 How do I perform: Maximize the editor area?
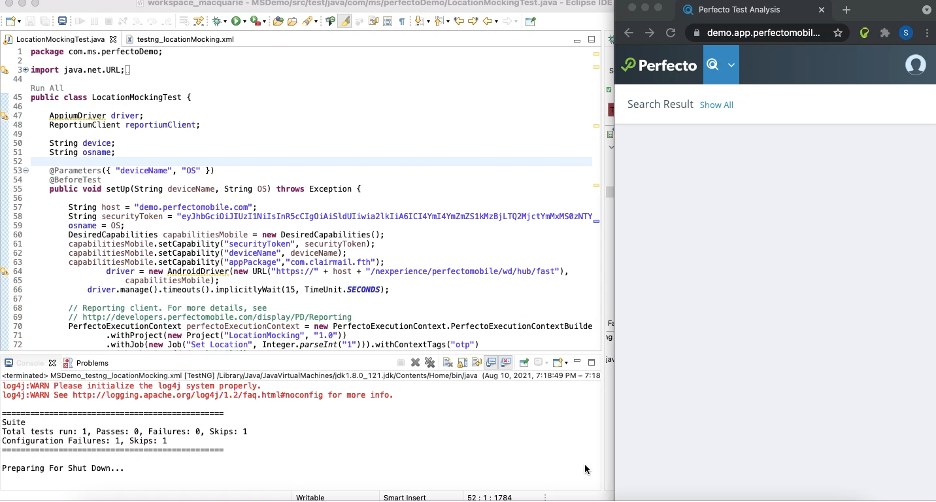pos(592,39)
